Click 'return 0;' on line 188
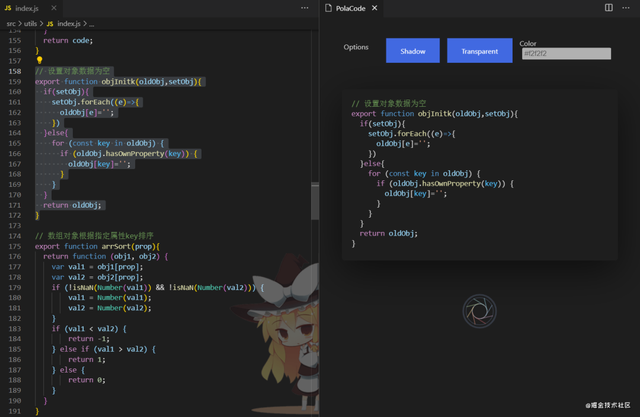 [x=87, y=380]
